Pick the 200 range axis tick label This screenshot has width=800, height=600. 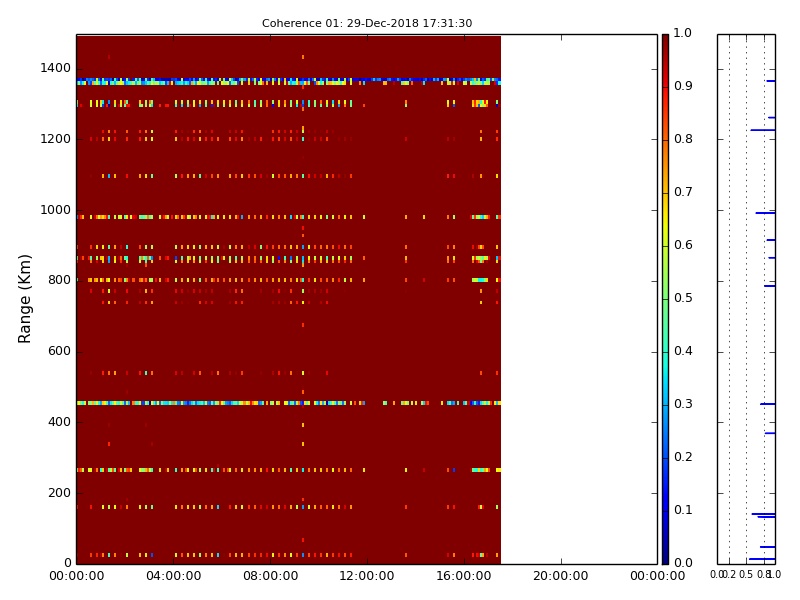point(59,493)
